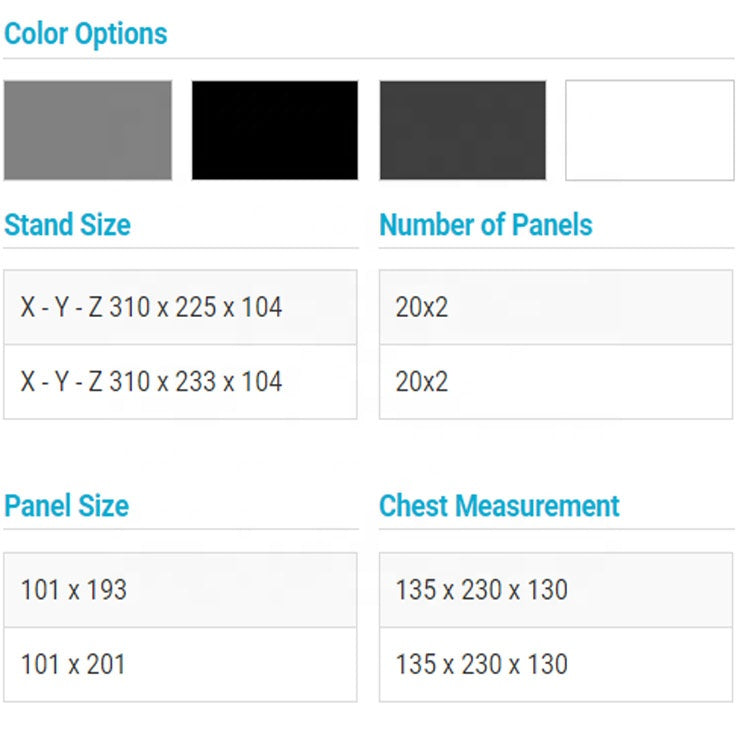
Task: Click the Chest Measurement heading
Action: coord(499,506)
